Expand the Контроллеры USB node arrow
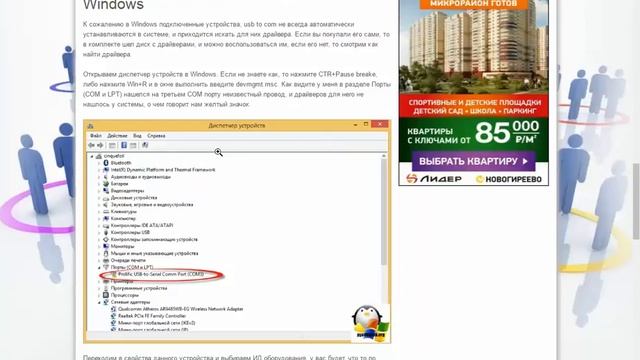The image size is (640, 360). pos(99,232)
